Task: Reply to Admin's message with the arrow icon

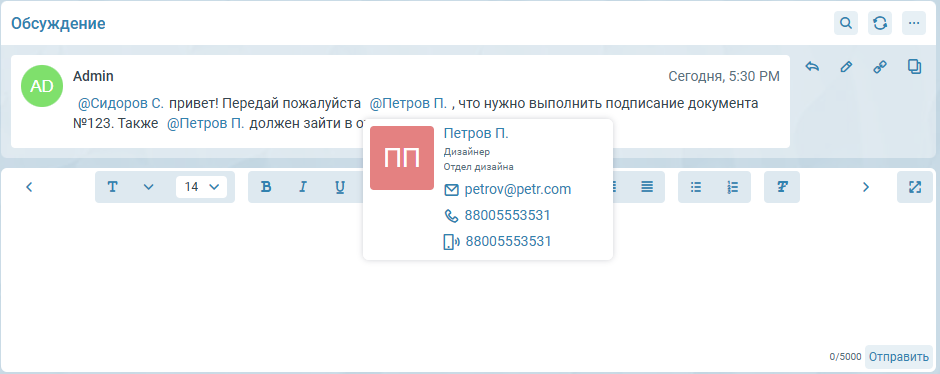Action: coord(812,67)
